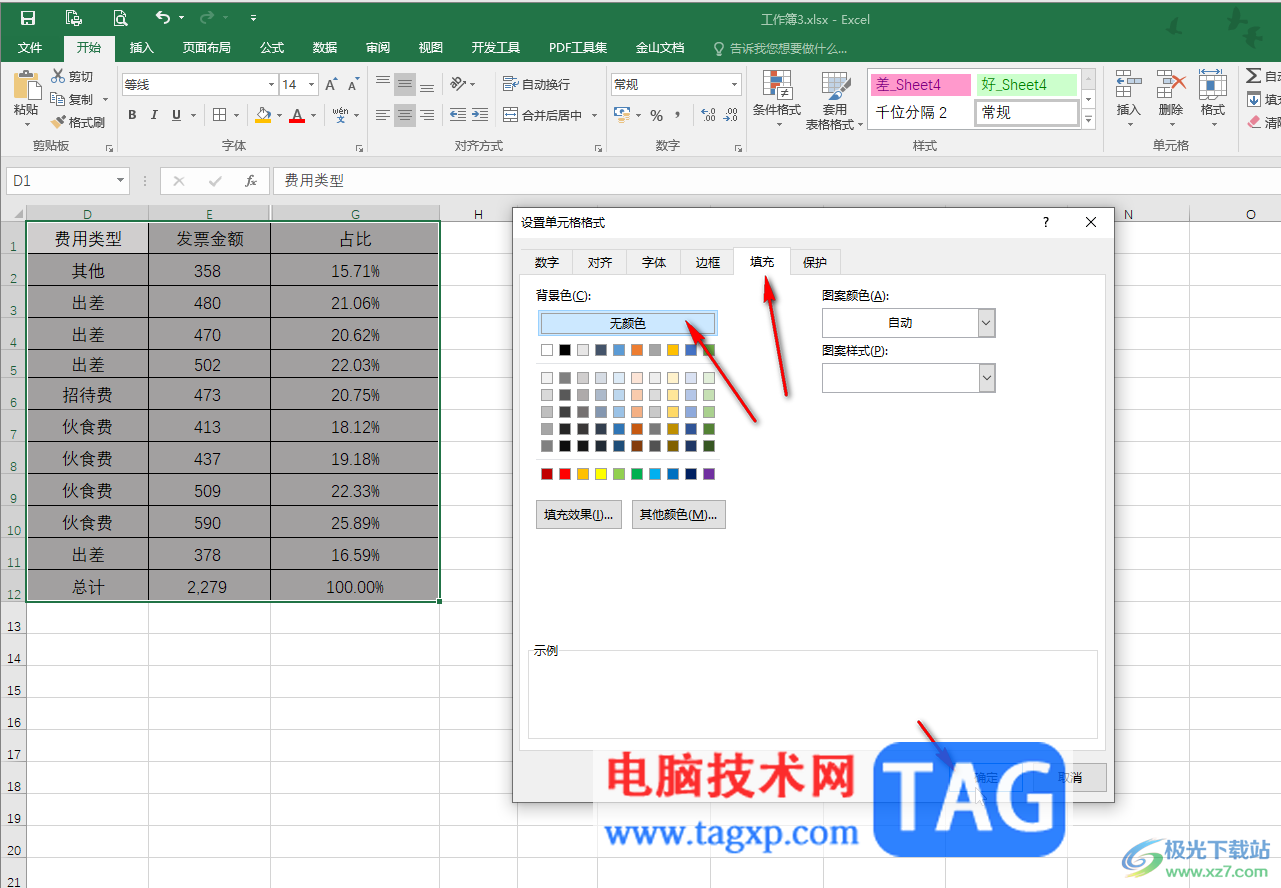Apply the 好_Sheet4 cell style
The height and width of the screenshot is (888, 1281).
click(x=1027, y=85)
